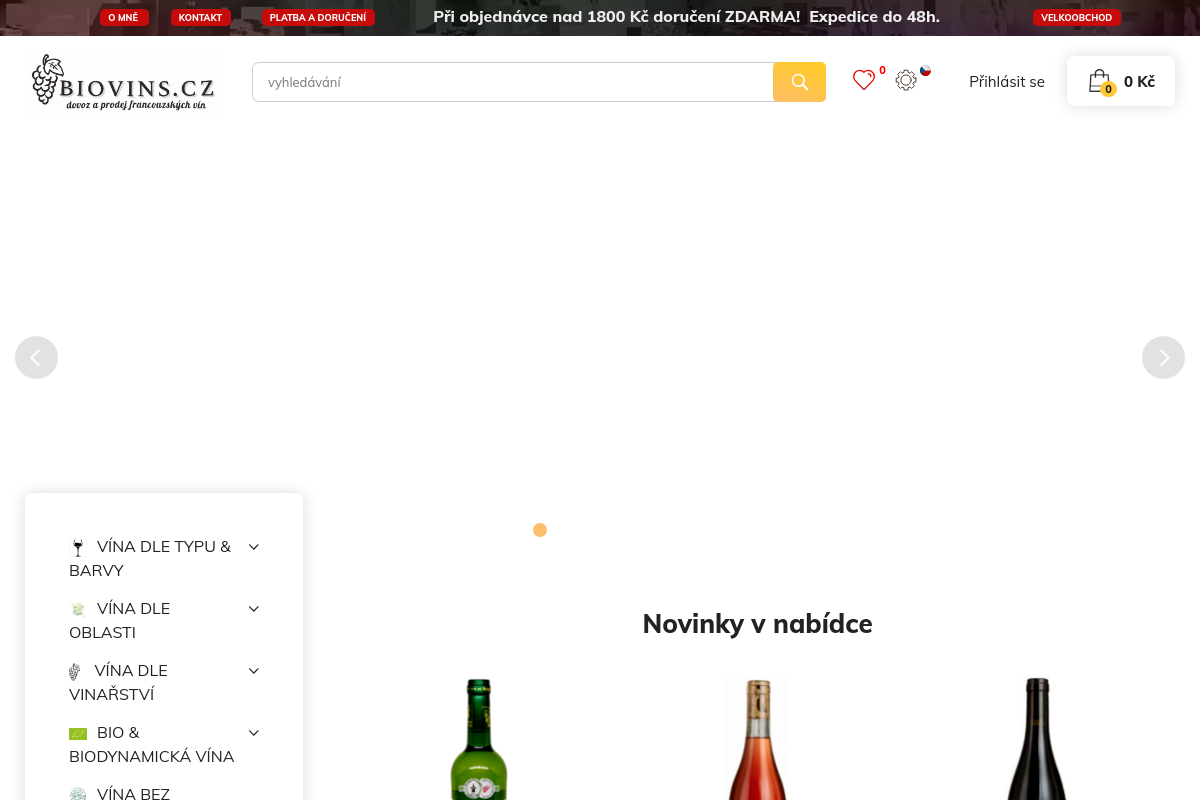Select the orange carousel dot indicator

coord(540,529)
